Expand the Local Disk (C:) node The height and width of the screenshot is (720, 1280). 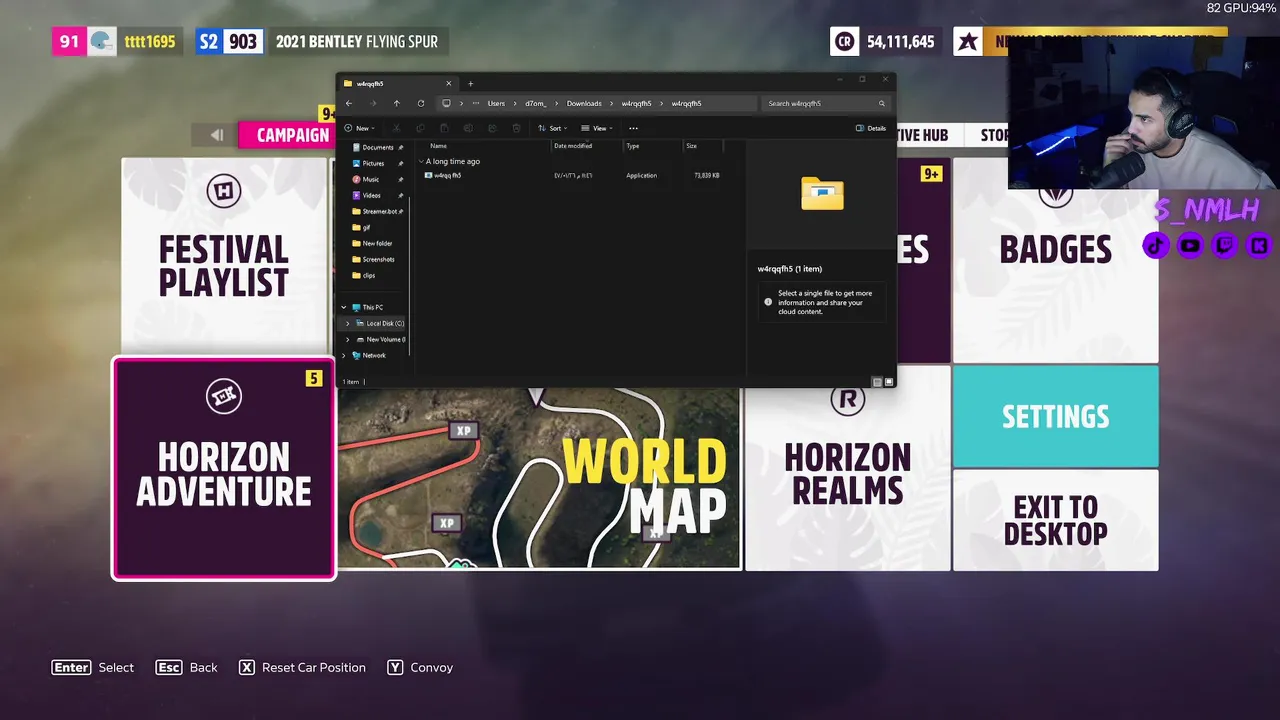pyautogui.click(x=348, y=323)
